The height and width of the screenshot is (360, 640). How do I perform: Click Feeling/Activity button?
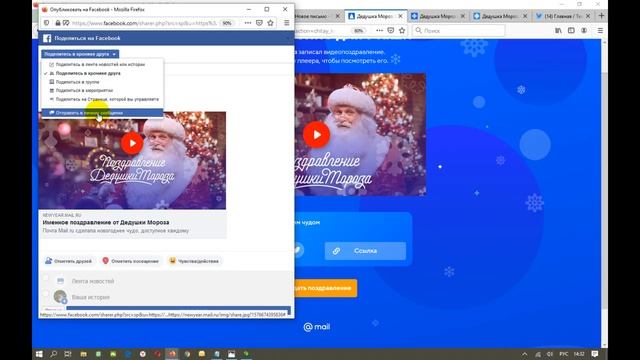pos(194,261)
